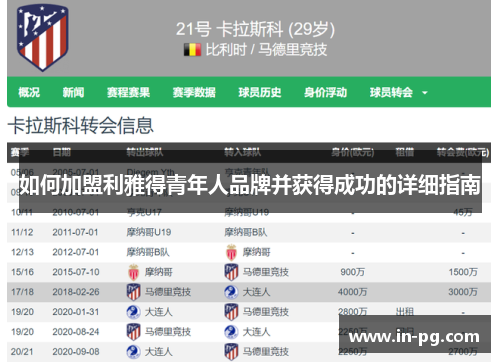This screenshot has height=362, width=500.
Task: Open the 球员历史 tab
Action: pos(260,92)
